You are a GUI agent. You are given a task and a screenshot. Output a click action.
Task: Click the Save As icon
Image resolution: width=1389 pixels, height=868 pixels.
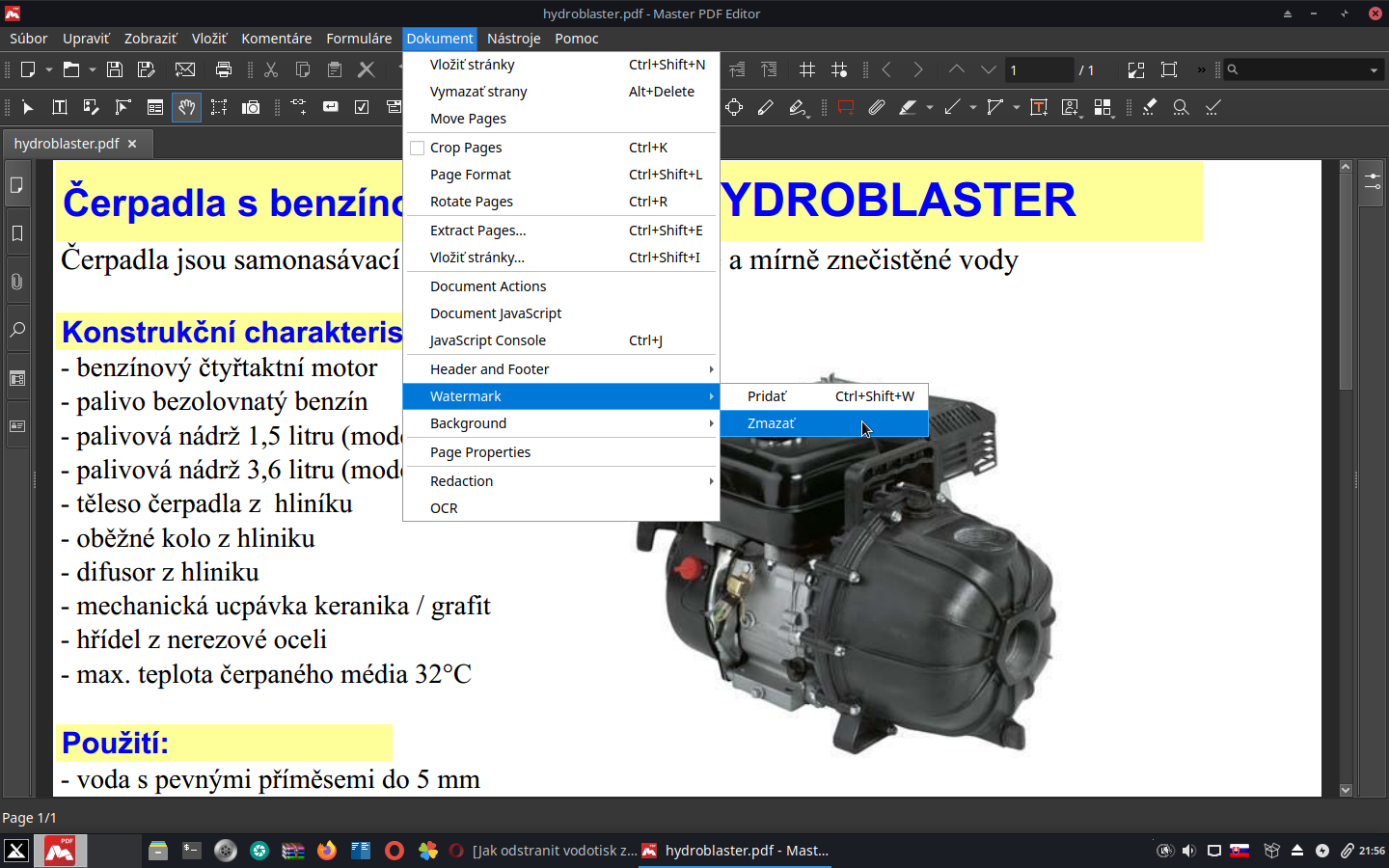coord(147,69)
